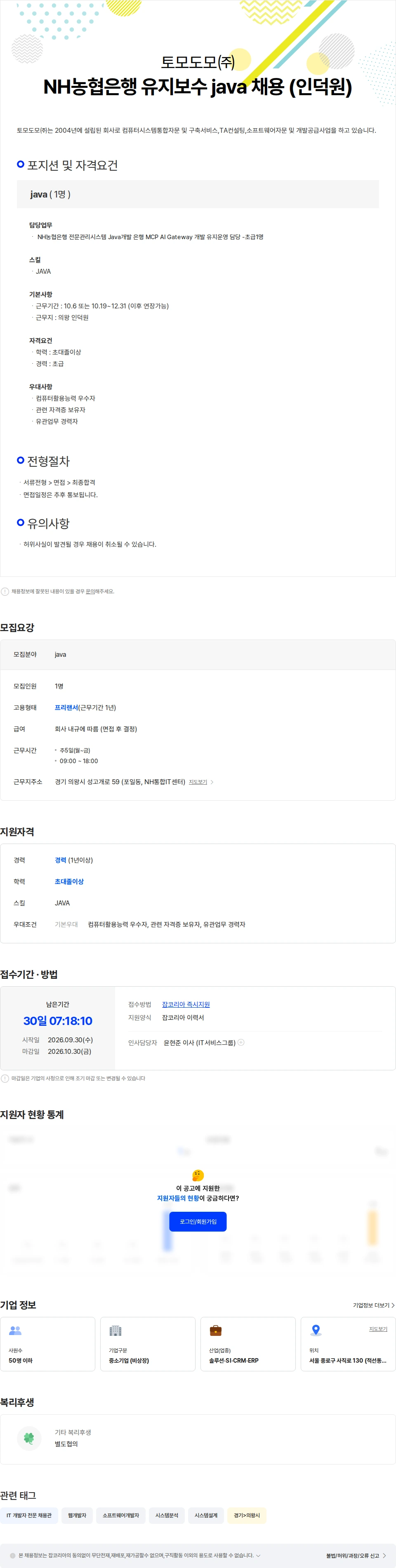Viewport: 396px width, 1568px height.
Task: Click the 윤현준 이사 (IT서비스그룹) contact name
Action: click(199, 1043)
